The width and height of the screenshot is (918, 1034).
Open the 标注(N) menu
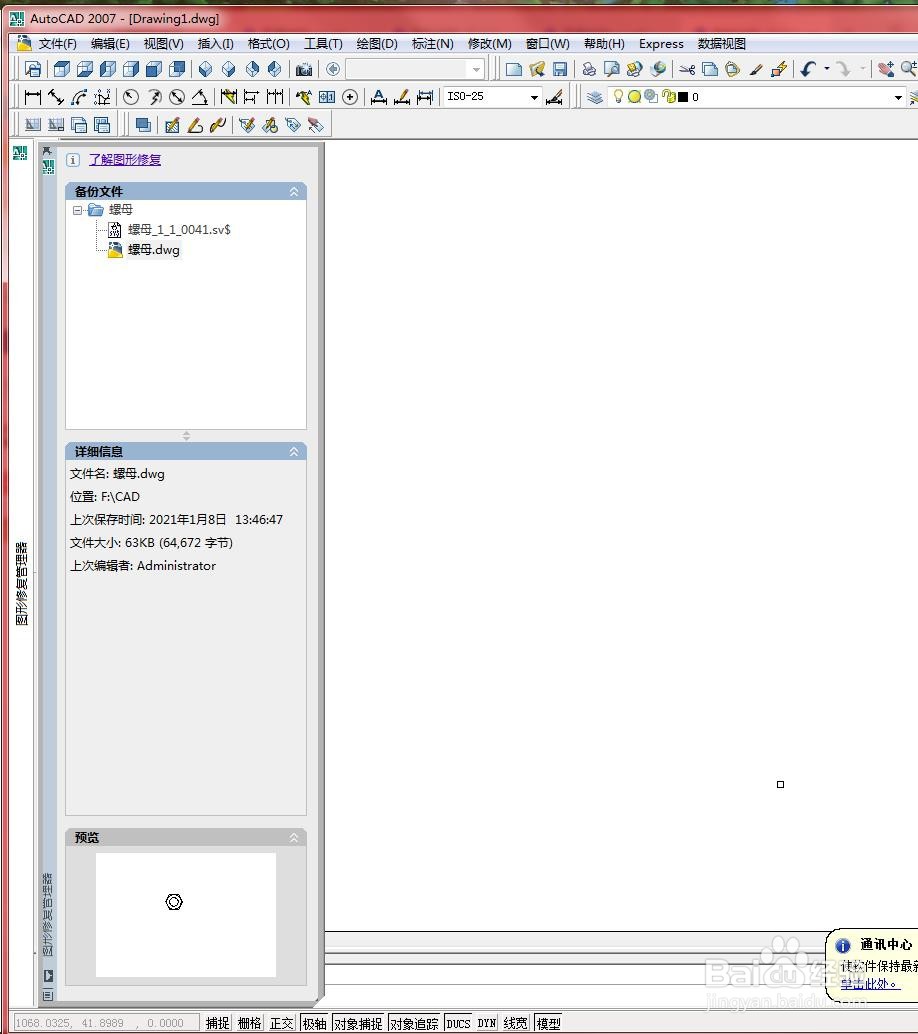[433, 44]
